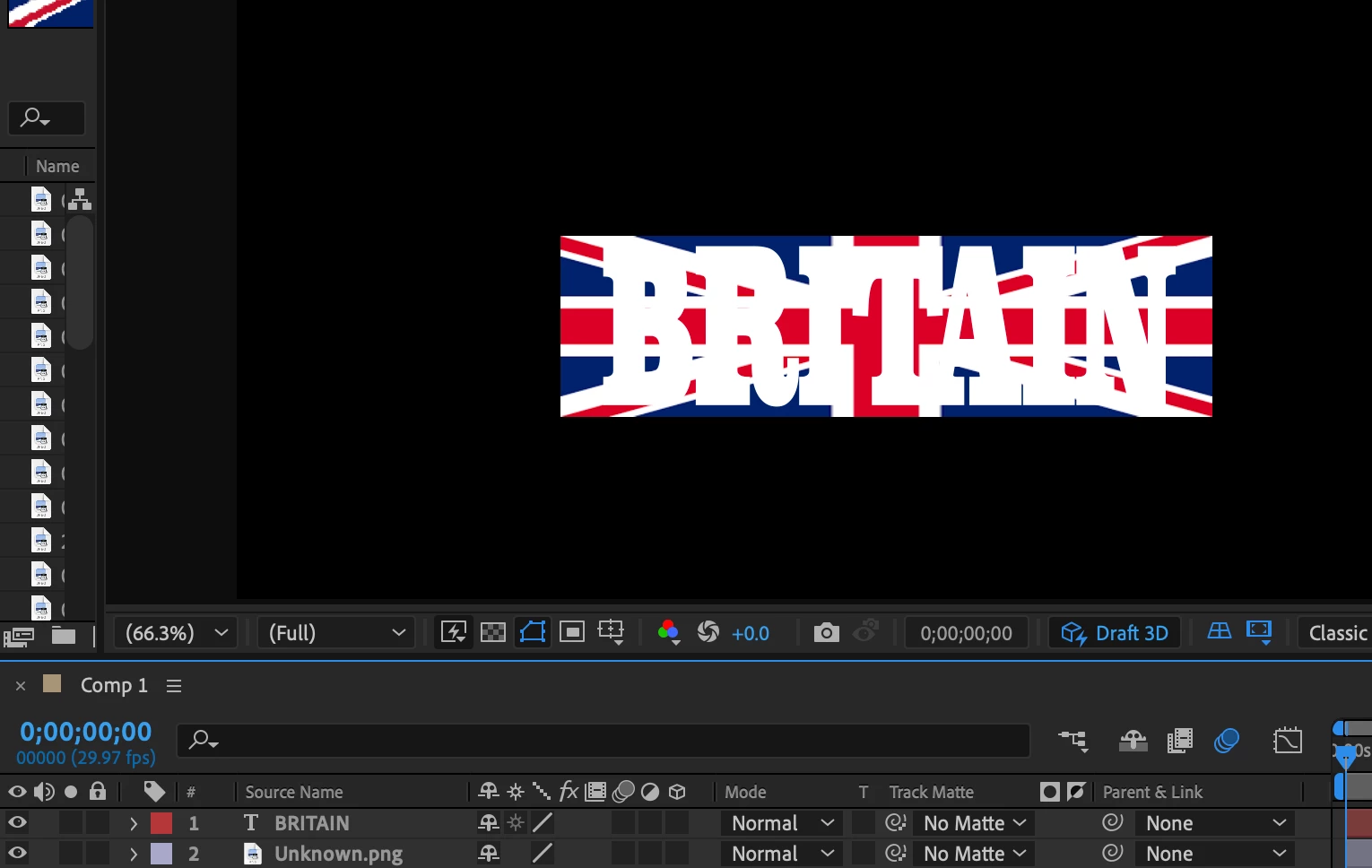Image resolution: width=1372 pixels, height=868 pixels.
Task: Toggle the 3D ground plane icon
Action: (1220, 631)
